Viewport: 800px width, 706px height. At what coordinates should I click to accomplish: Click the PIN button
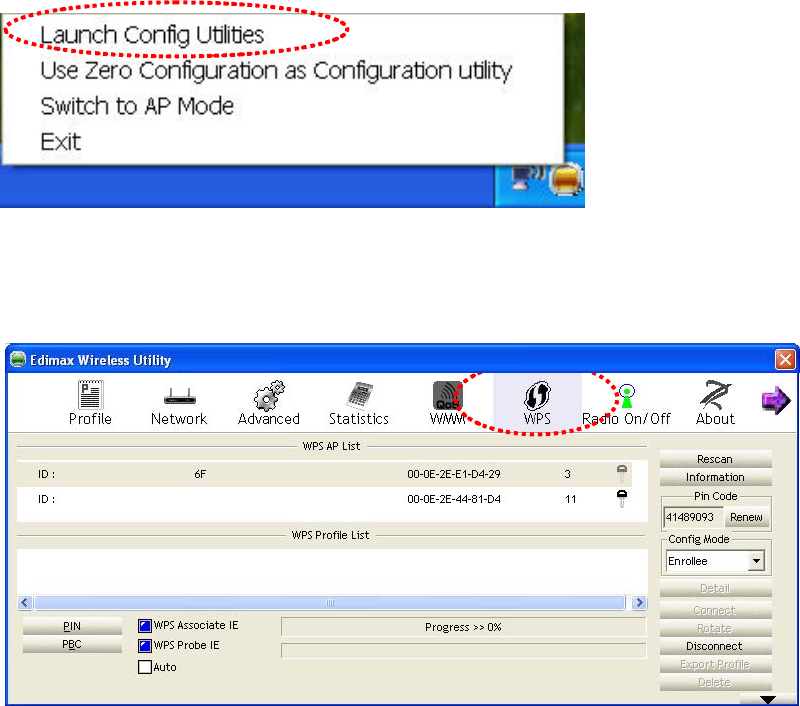(x=72, y=626)
